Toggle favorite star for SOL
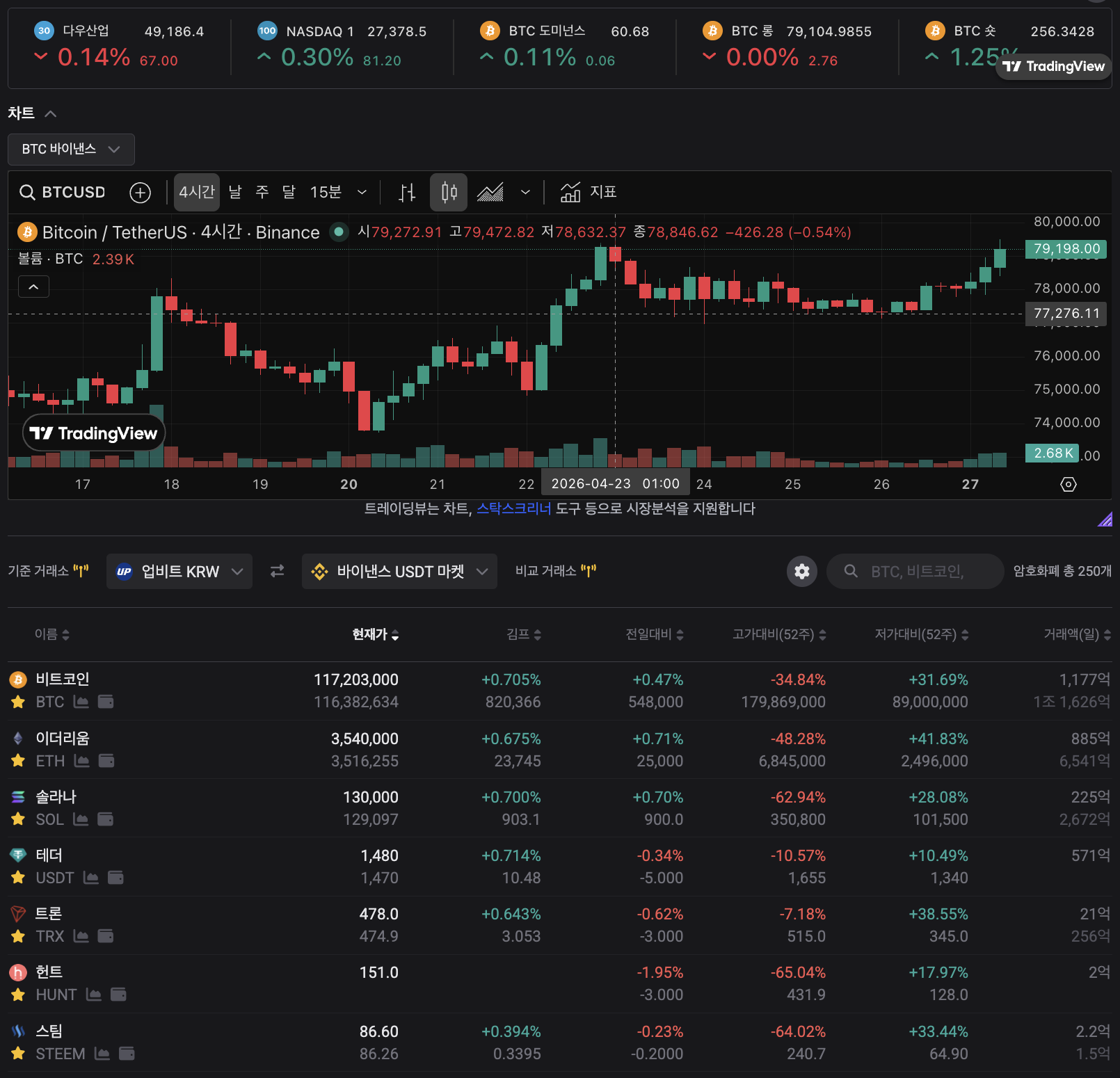The height and width of the screenshot is (1078, 1120). 18,819
